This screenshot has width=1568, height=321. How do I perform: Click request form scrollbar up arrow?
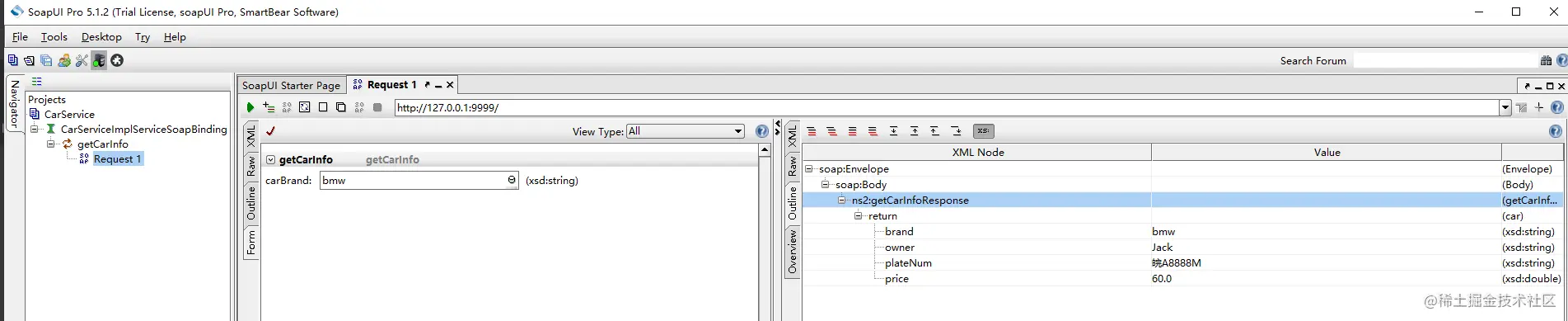[x=765, y=150]
